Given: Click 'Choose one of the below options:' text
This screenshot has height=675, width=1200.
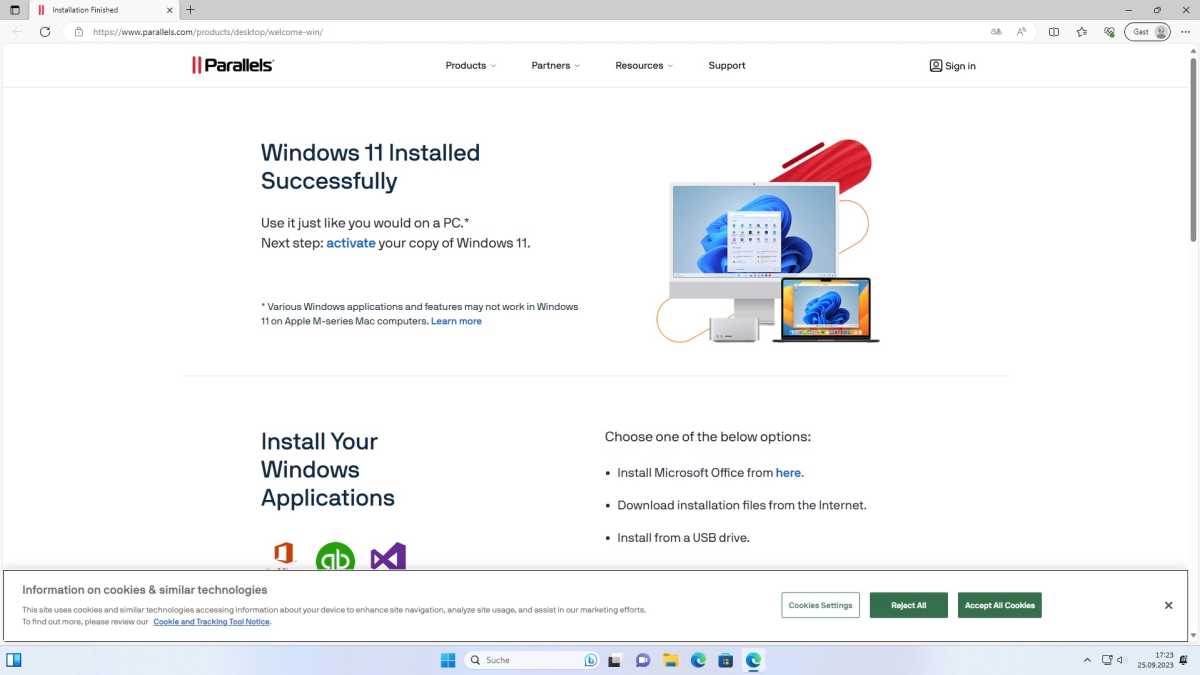Looking at the screenshot, I should tap(708, 437).
